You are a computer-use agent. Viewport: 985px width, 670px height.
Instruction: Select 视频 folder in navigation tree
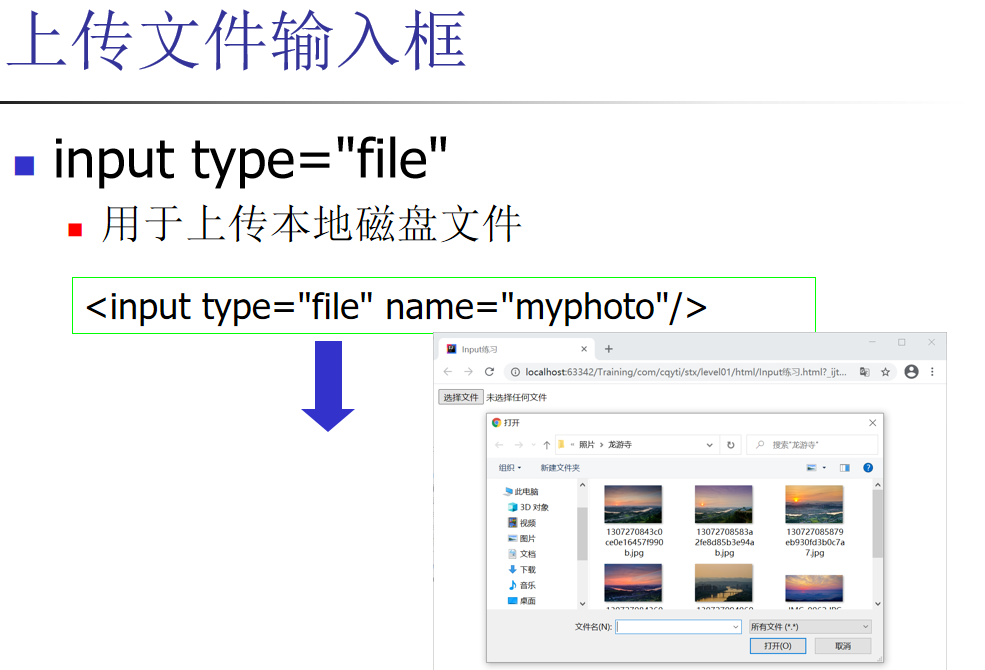(522, 522)
